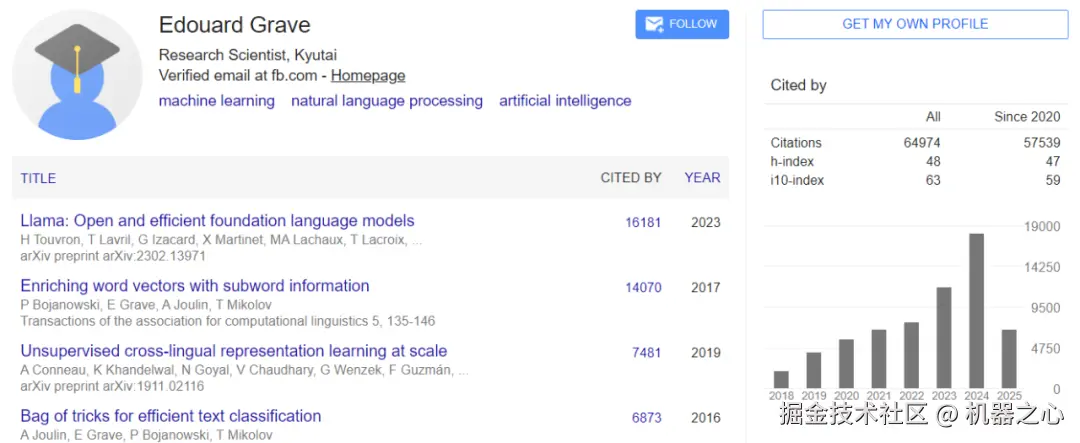Select the artificial intelligence tag

tap(565, 101)
